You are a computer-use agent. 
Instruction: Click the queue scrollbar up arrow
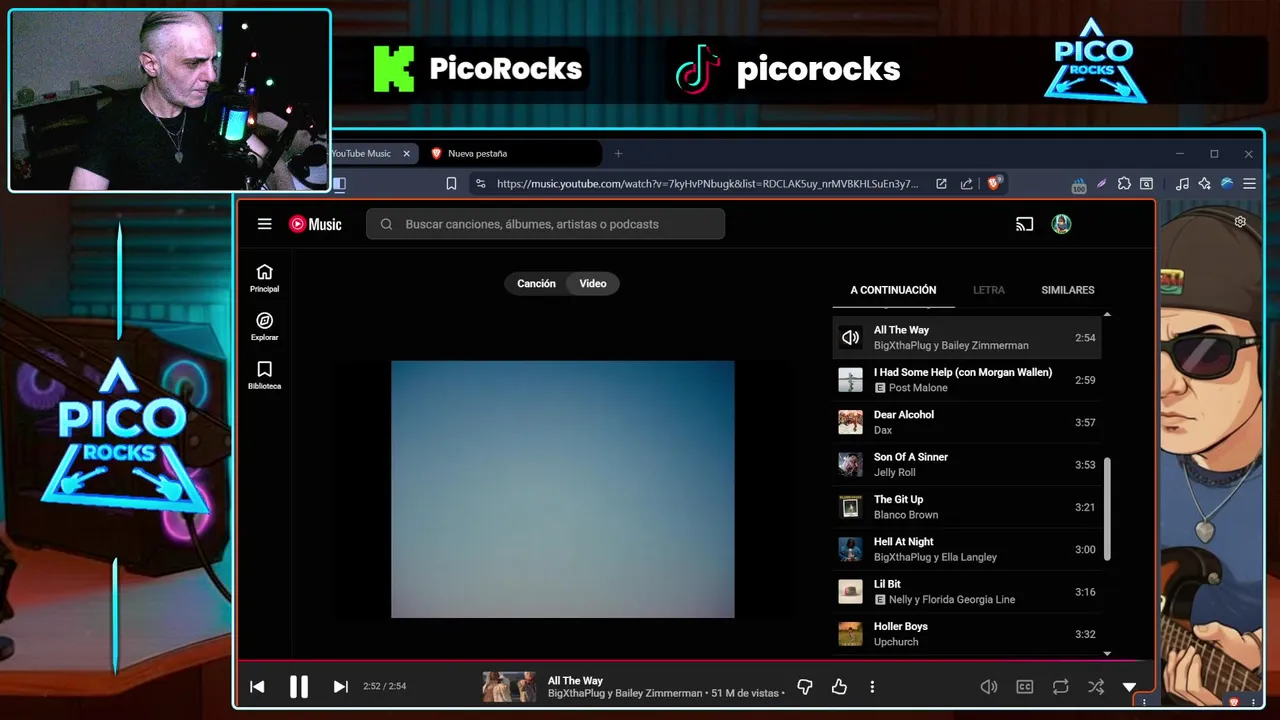[1107, 315]
